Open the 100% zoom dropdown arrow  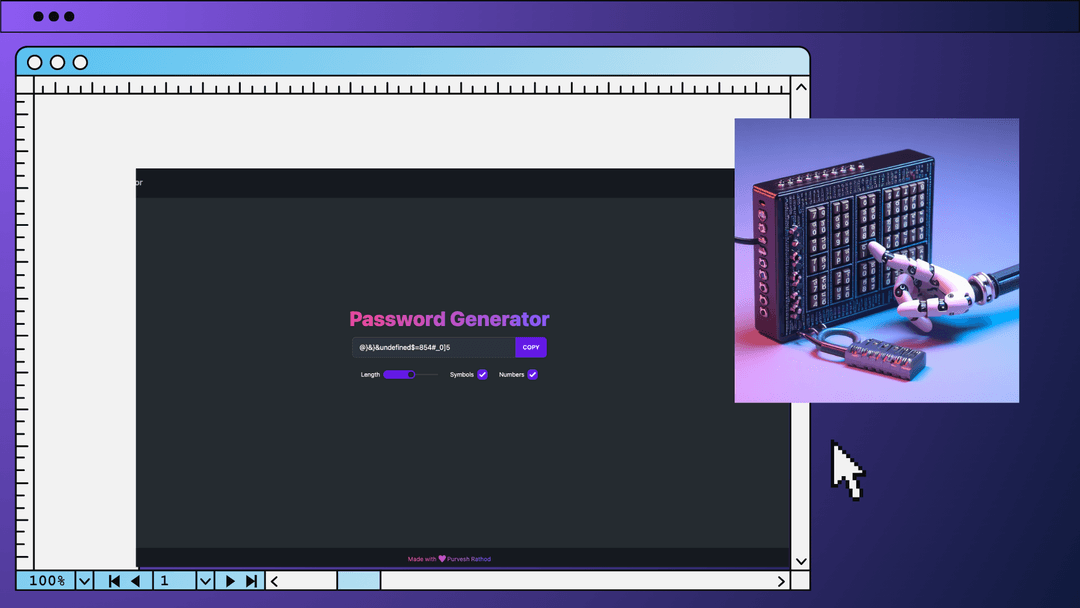pyautogui.click(x=84, y=581)
